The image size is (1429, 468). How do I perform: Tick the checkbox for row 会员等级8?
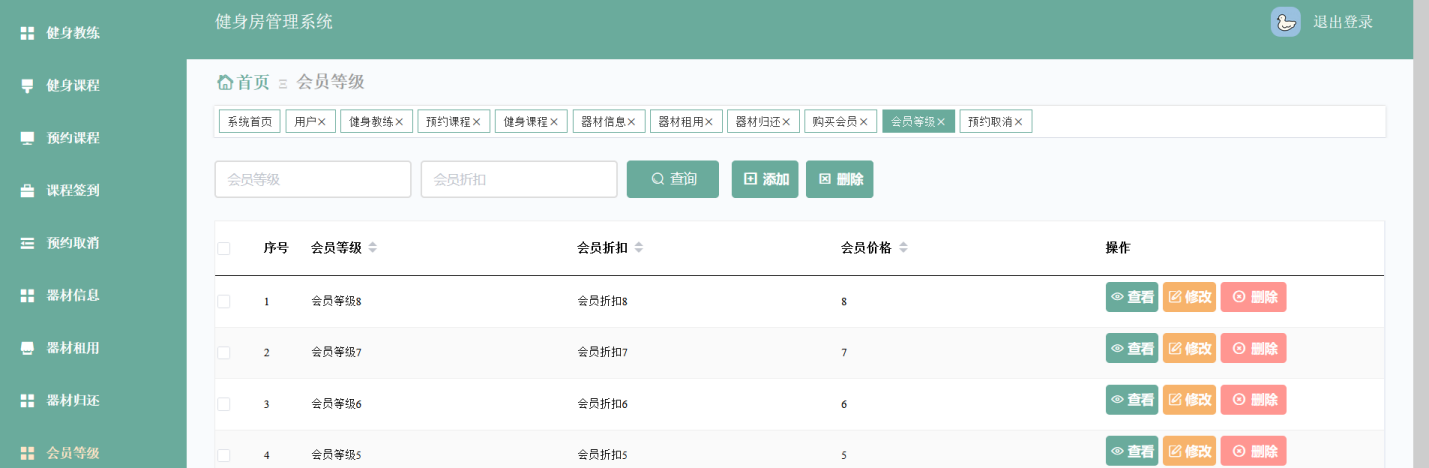(224, 300)
